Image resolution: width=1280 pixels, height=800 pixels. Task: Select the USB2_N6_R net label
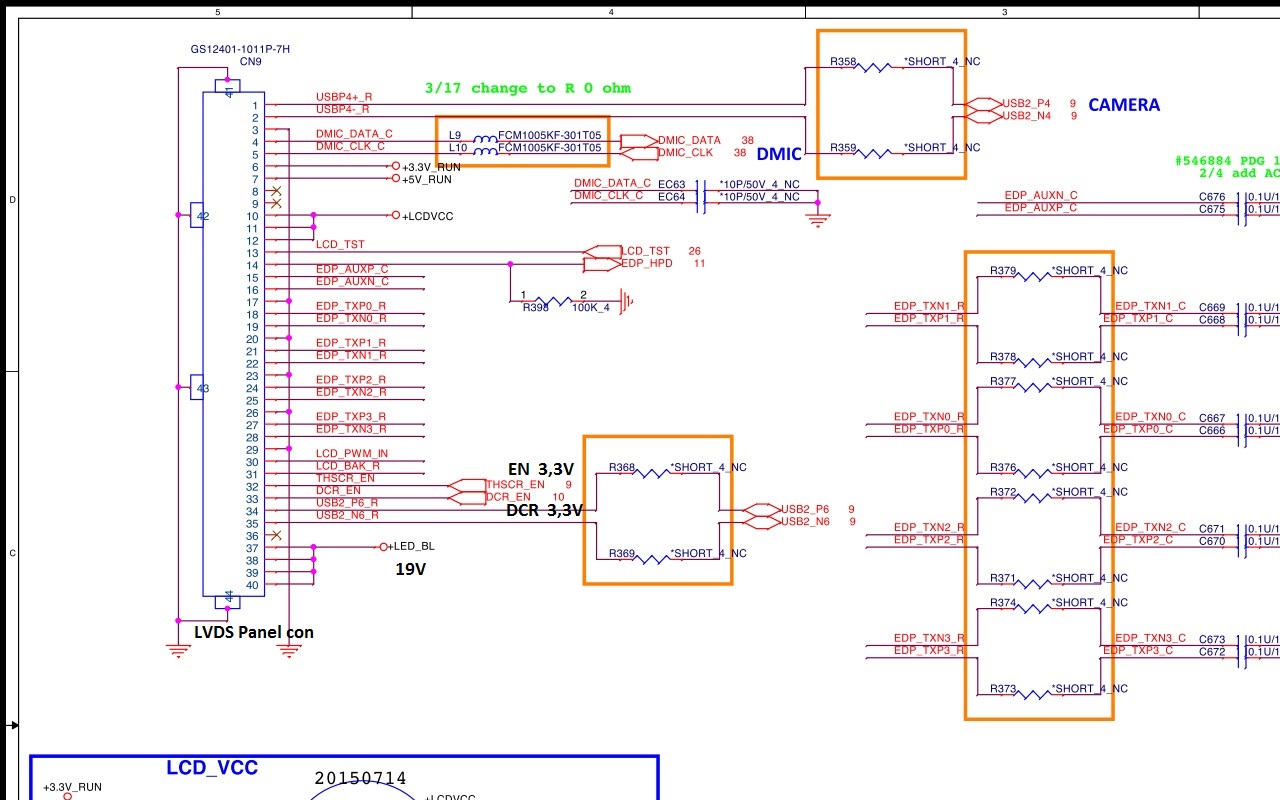pyautogui.click(x=347, y=515)
